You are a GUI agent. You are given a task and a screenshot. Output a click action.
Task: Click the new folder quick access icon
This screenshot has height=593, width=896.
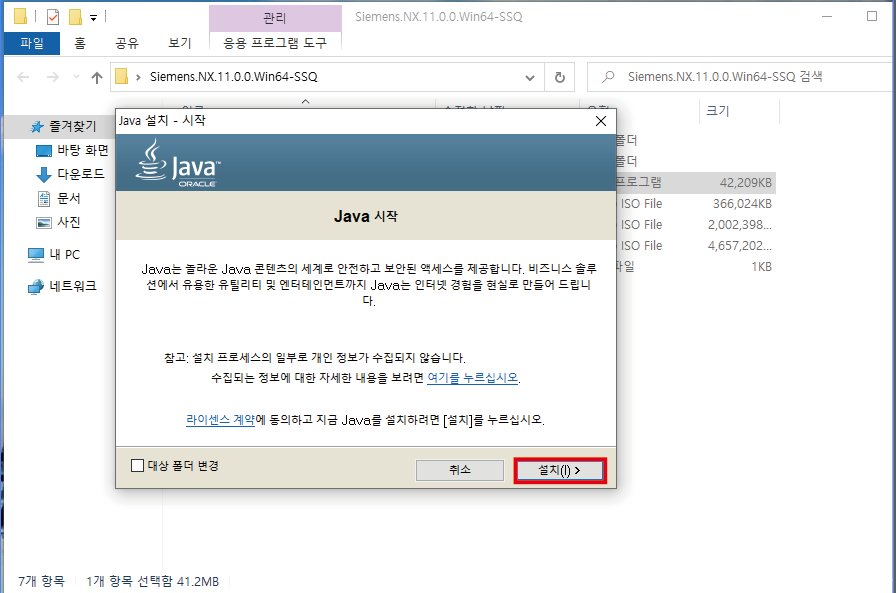(x=75, y=17)
